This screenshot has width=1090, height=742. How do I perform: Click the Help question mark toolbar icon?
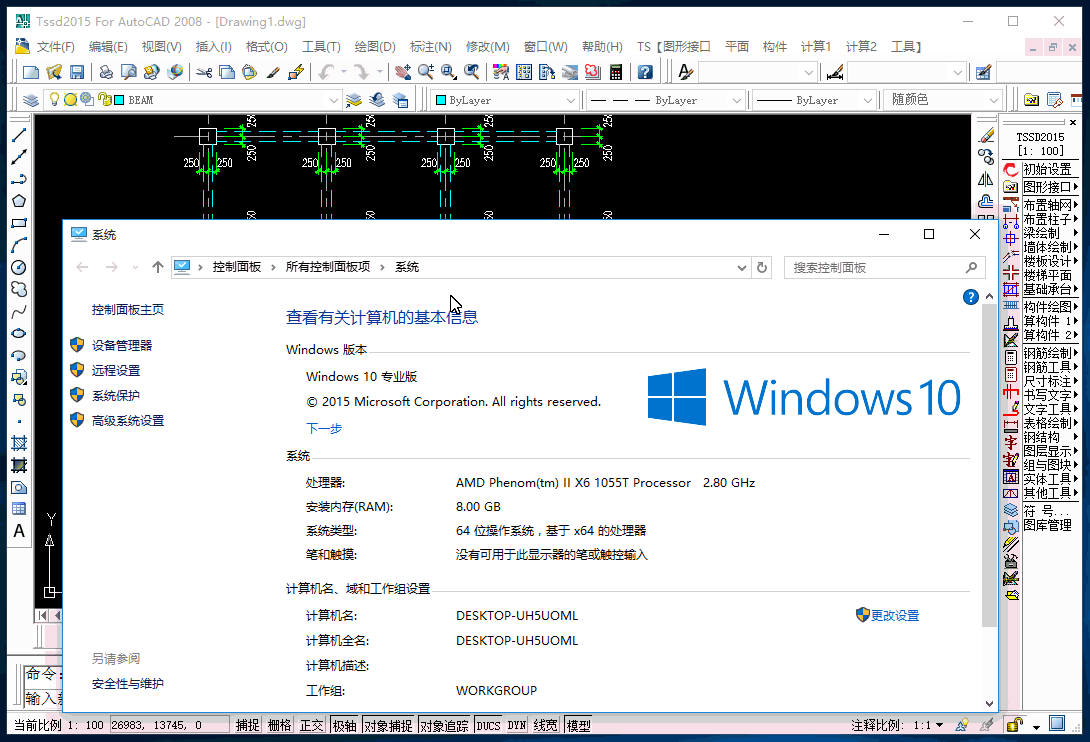(645, 72)
